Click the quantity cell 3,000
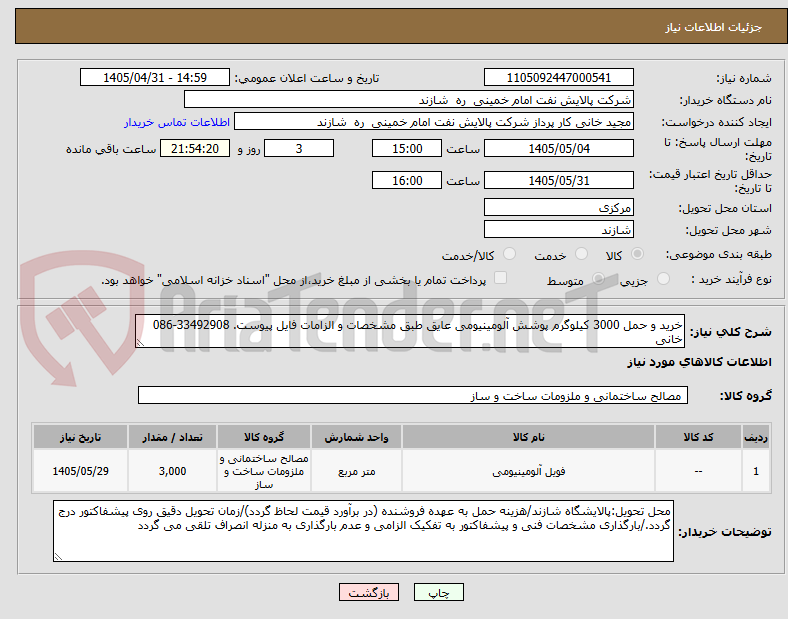The width and height of the screenshot is (788, 619). pos(172,471)
